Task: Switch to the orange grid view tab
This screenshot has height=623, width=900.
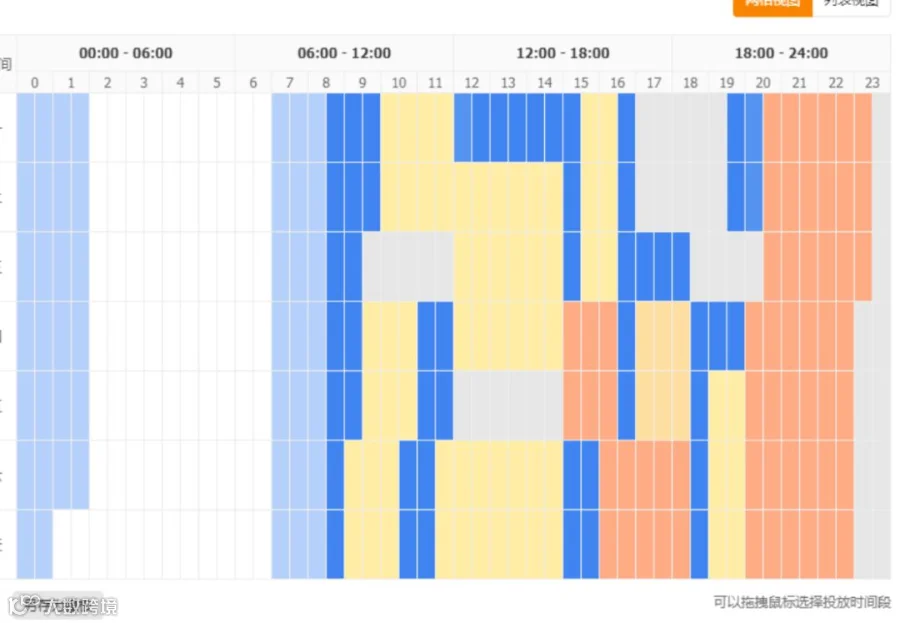Action: [x=773, y=7]
